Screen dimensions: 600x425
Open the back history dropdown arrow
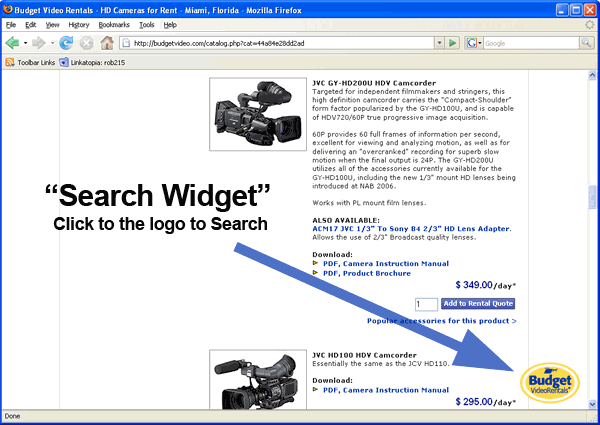pyautogui.click(x=25, y=43)
